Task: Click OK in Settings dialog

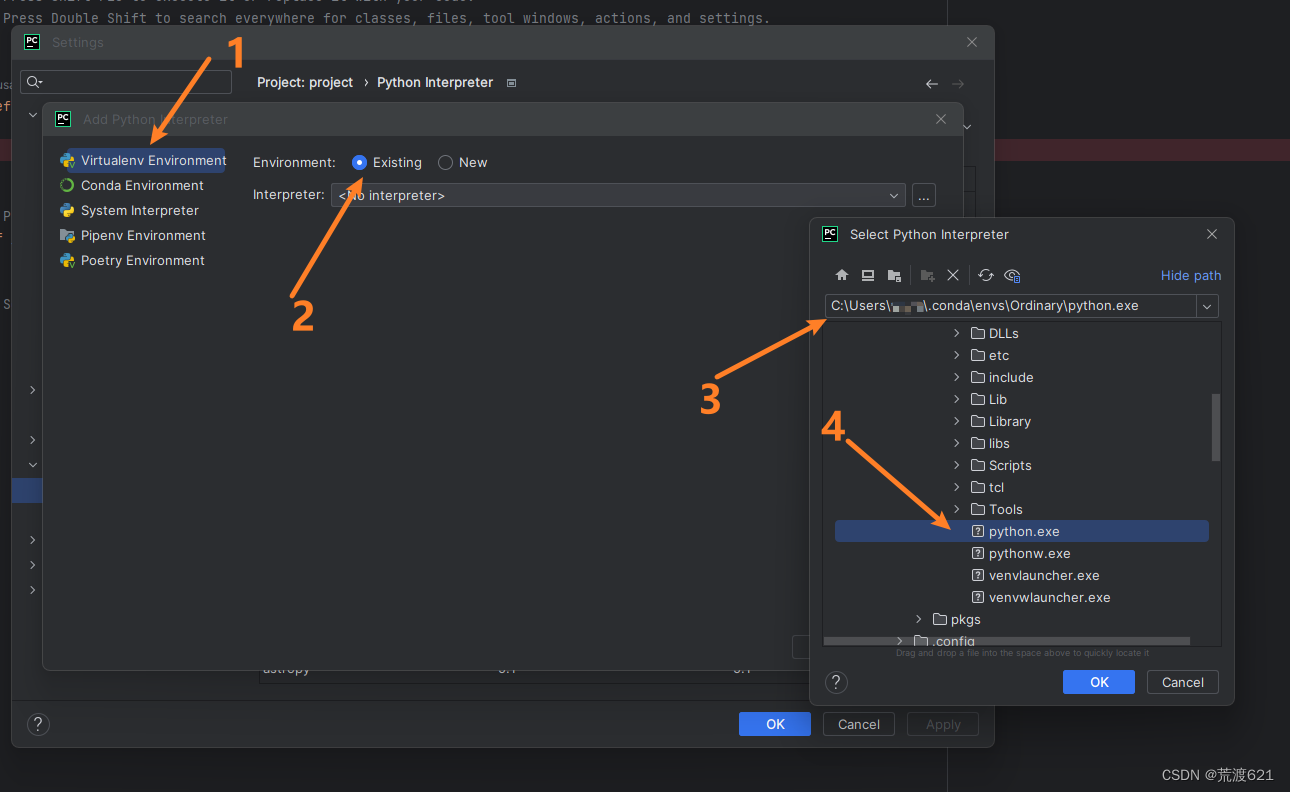Action: coord(775,724)
